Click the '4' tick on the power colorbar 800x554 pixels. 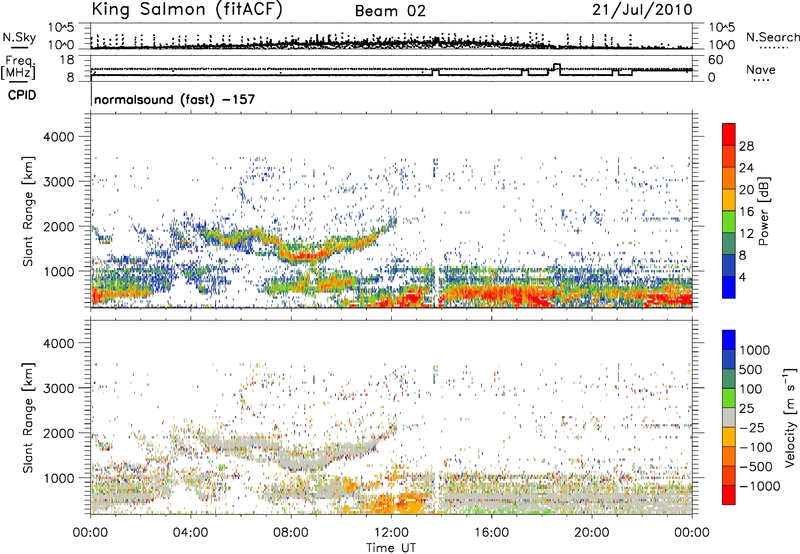pyautogui.click(x=742, y=277)
